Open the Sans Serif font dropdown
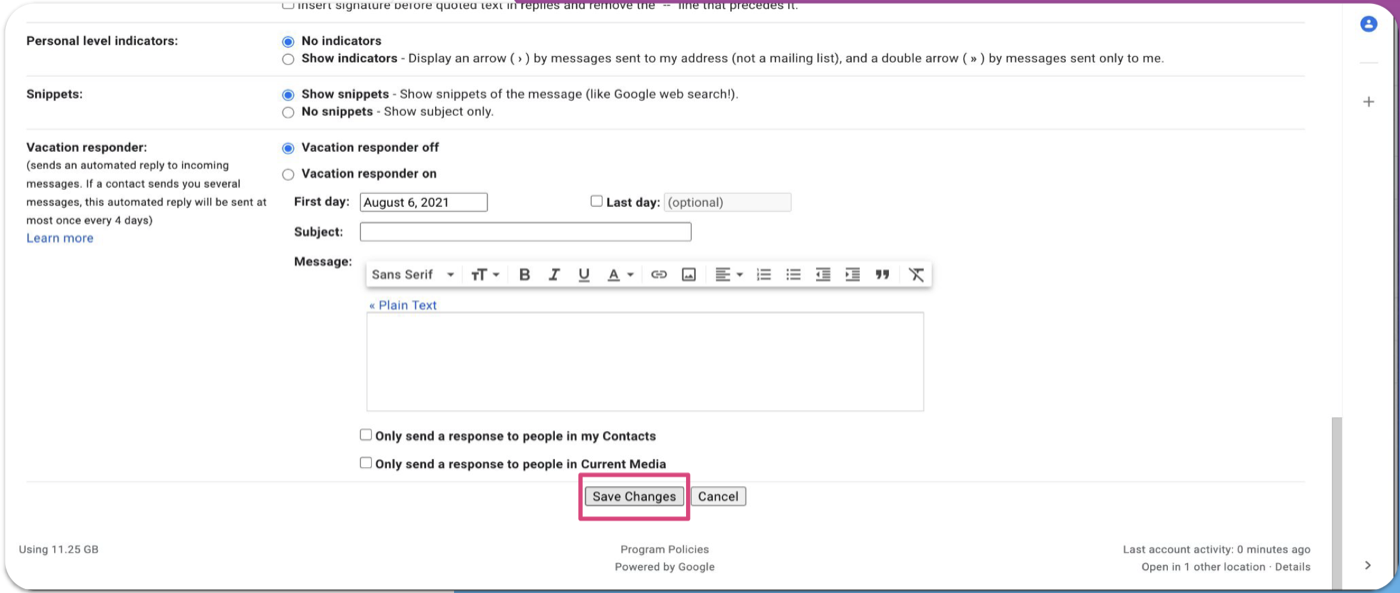 (x=413, y=275)
